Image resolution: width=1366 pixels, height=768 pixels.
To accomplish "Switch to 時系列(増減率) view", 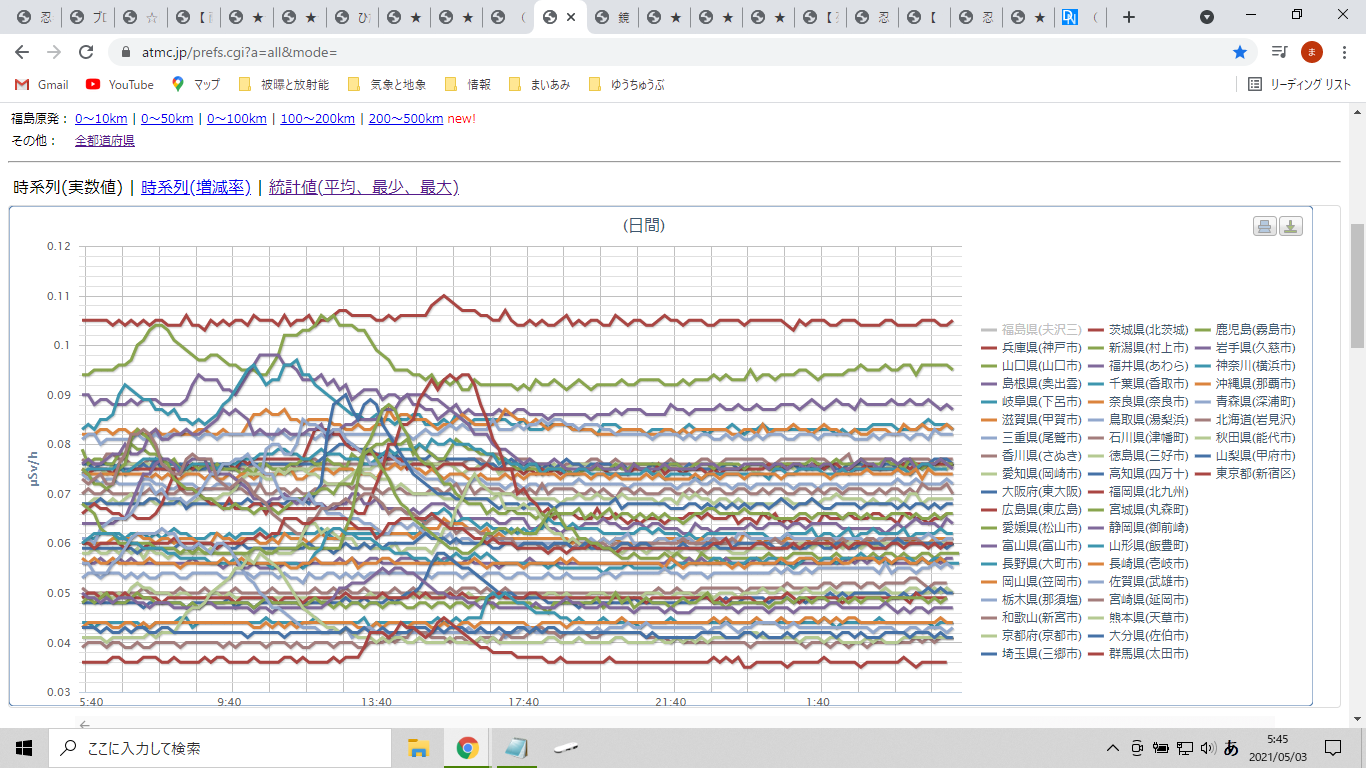I will pyautogui.click(x=196, y=187).
